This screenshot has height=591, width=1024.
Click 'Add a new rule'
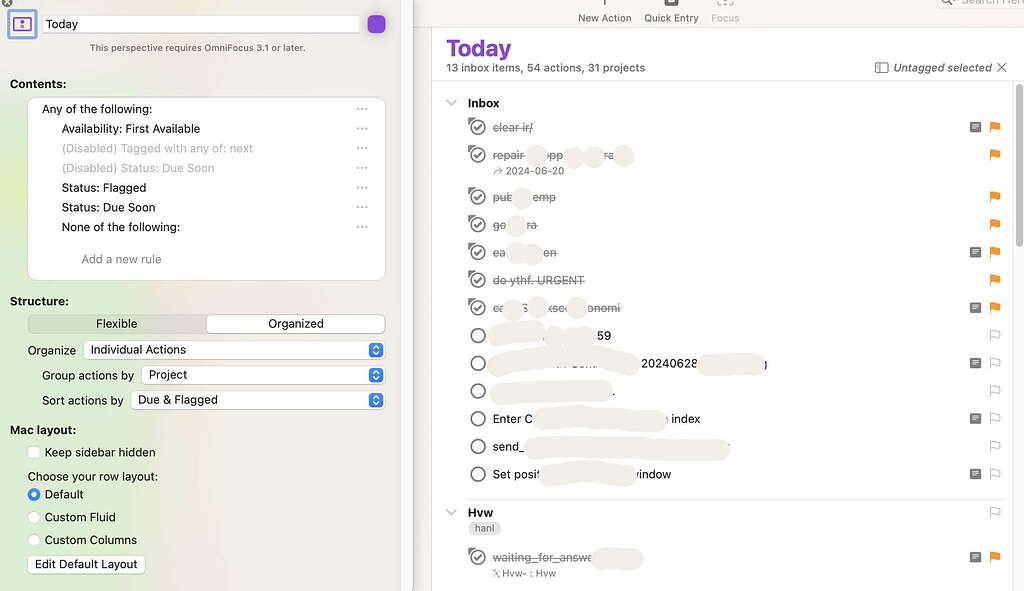tap(120, 258)
